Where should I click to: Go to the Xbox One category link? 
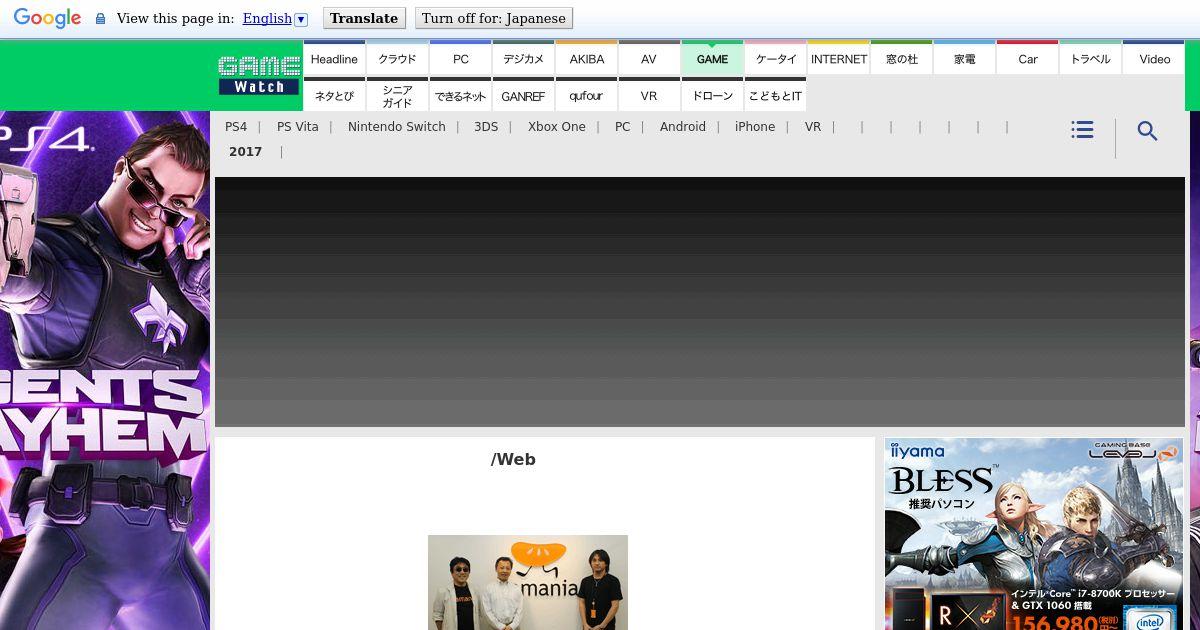click(x=557, y=127)
